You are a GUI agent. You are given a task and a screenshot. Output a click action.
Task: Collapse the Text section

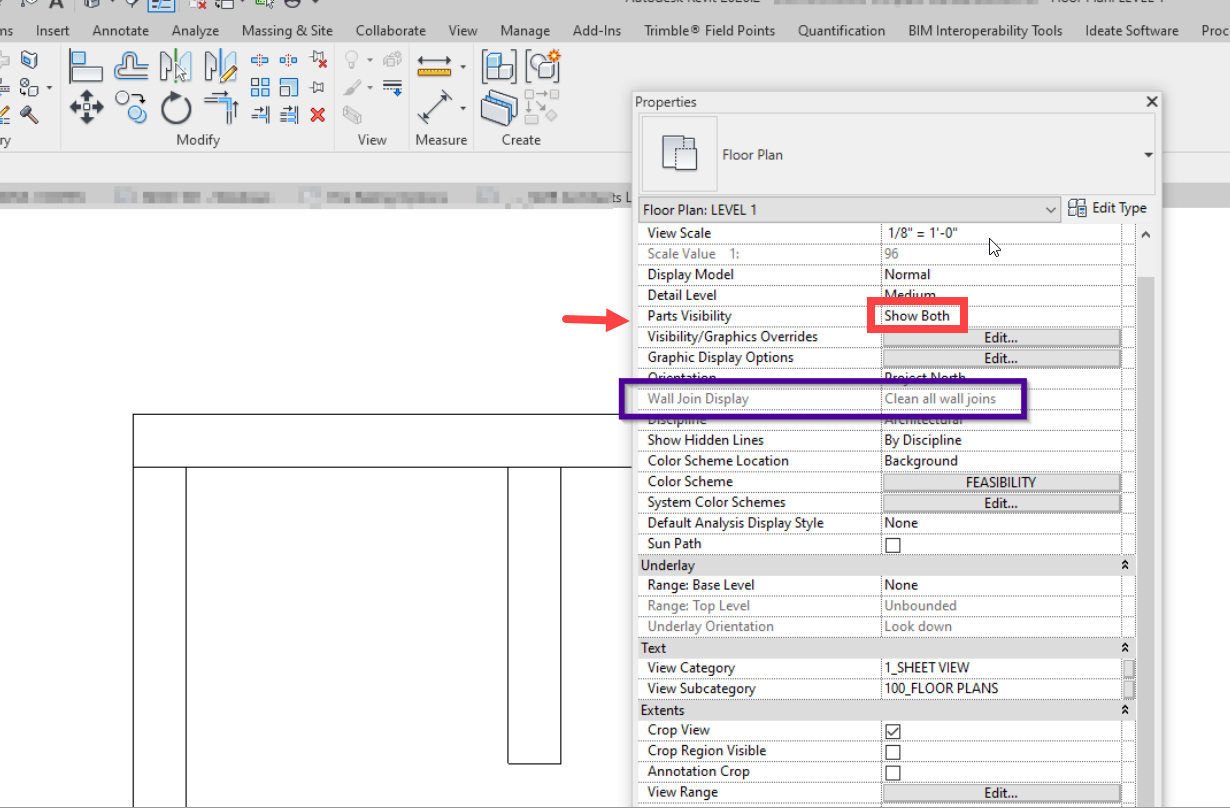click(x=1125, y=648)
